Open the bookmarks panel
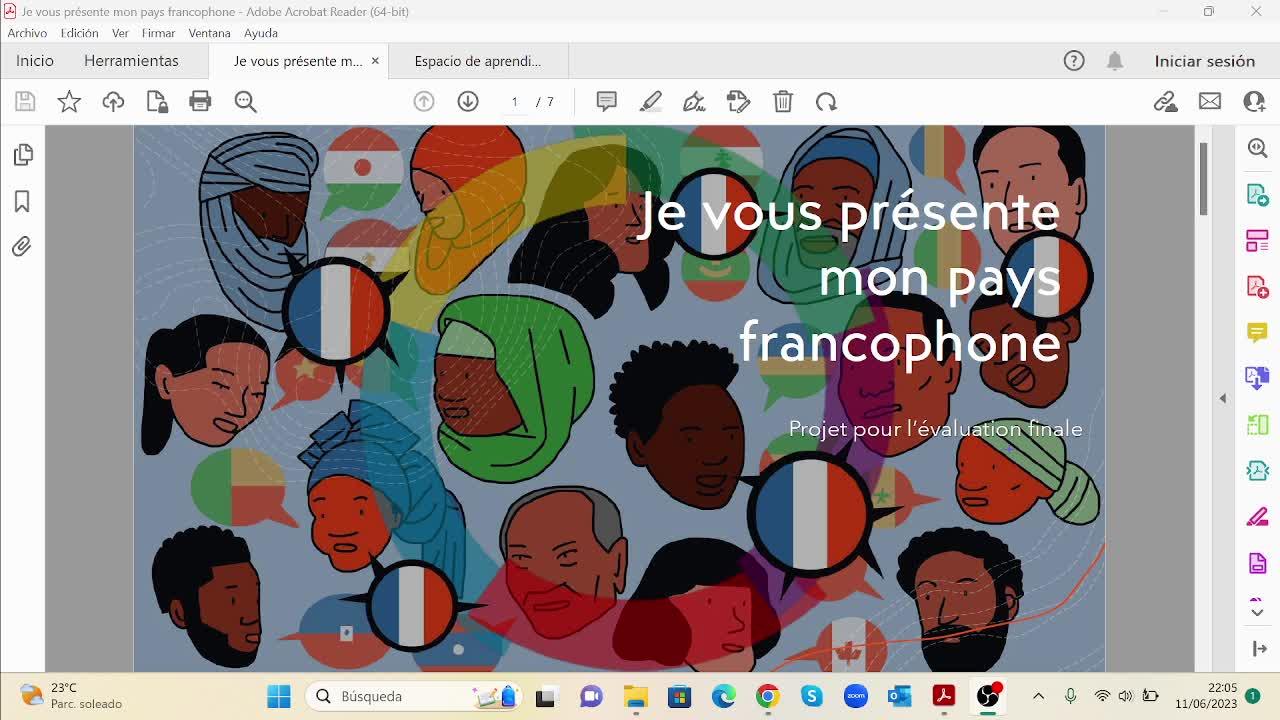1280x720 pixels. pyautogui.click(x=22, y=201)
